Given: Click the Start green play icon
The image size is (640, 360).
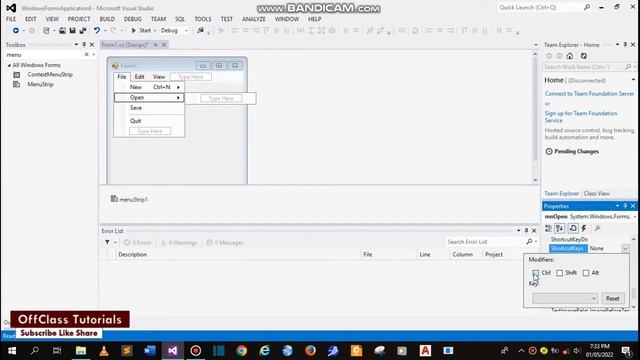Looking at the screenshot, I should 133,31.
